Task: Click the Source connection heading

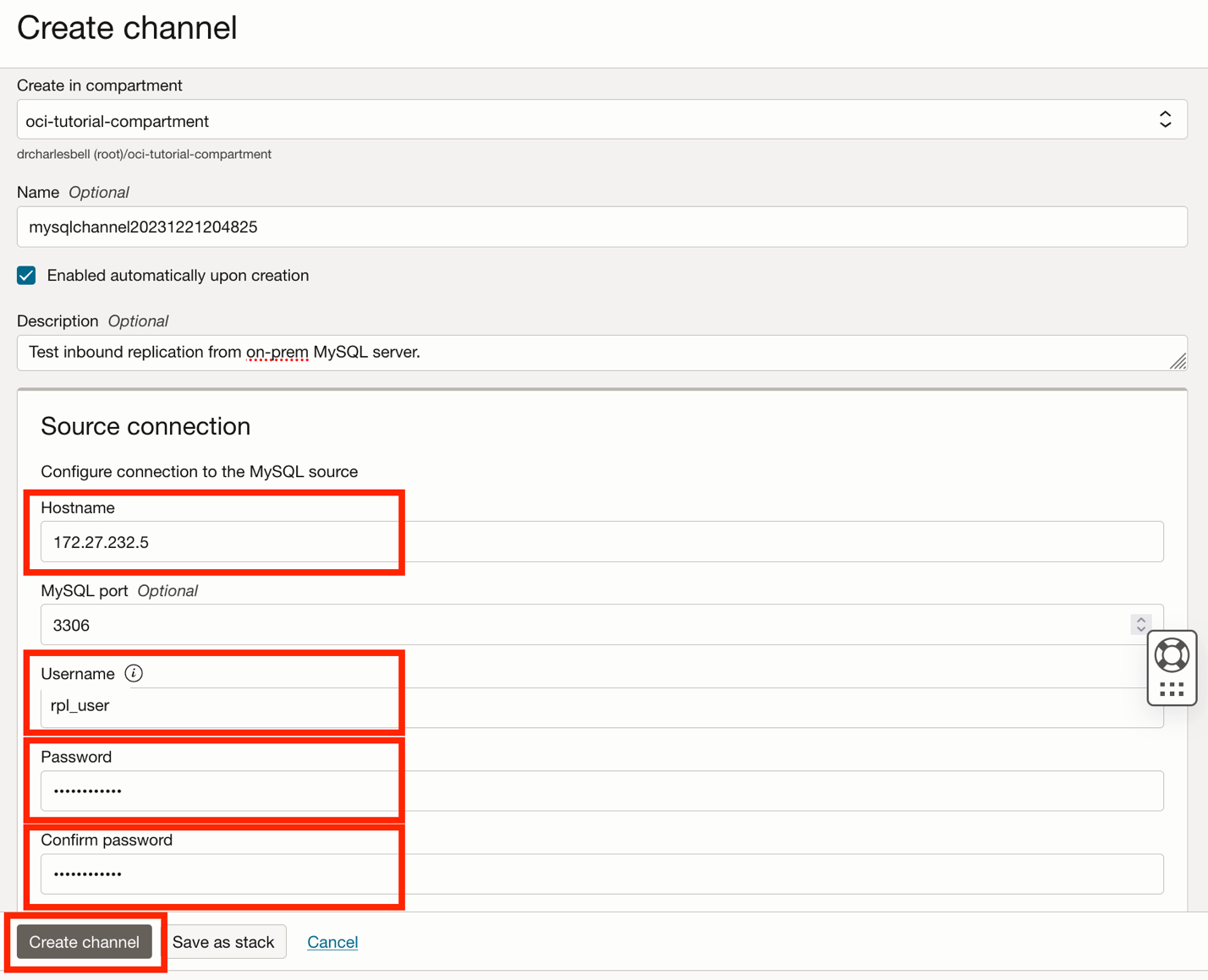Action: tap(146, 426)
